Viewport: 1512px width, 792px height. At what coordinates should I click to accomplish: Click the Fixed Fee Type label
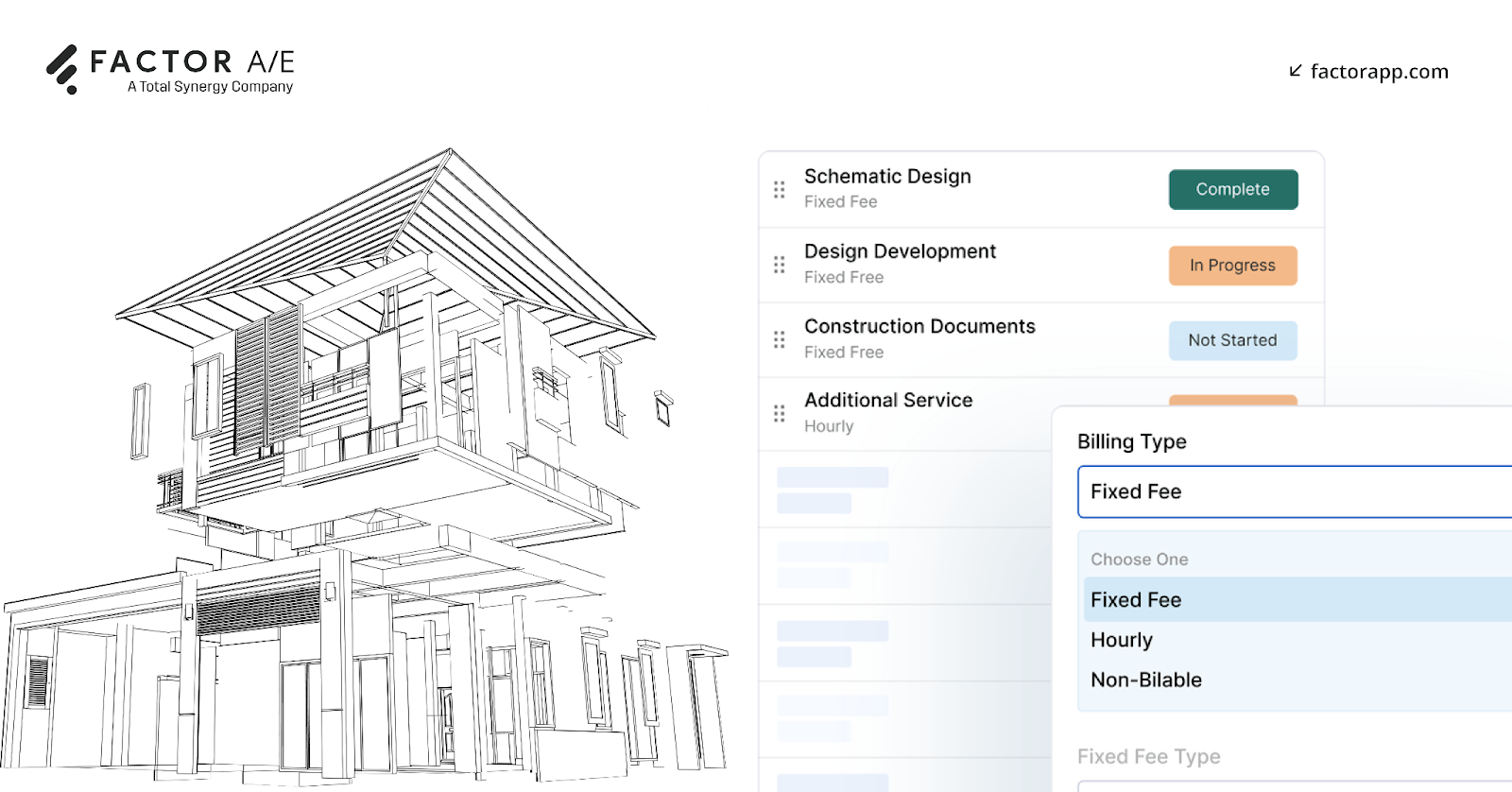pos(1148,756)
